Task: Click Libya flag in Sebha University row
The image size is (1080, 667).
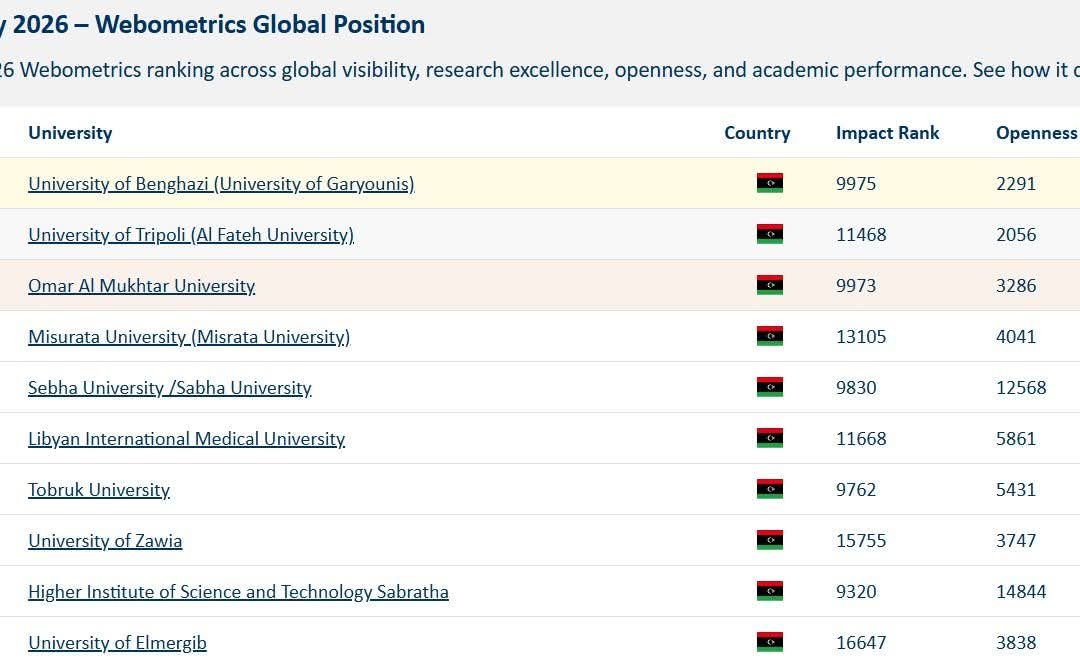Action: tap(770, 387)
